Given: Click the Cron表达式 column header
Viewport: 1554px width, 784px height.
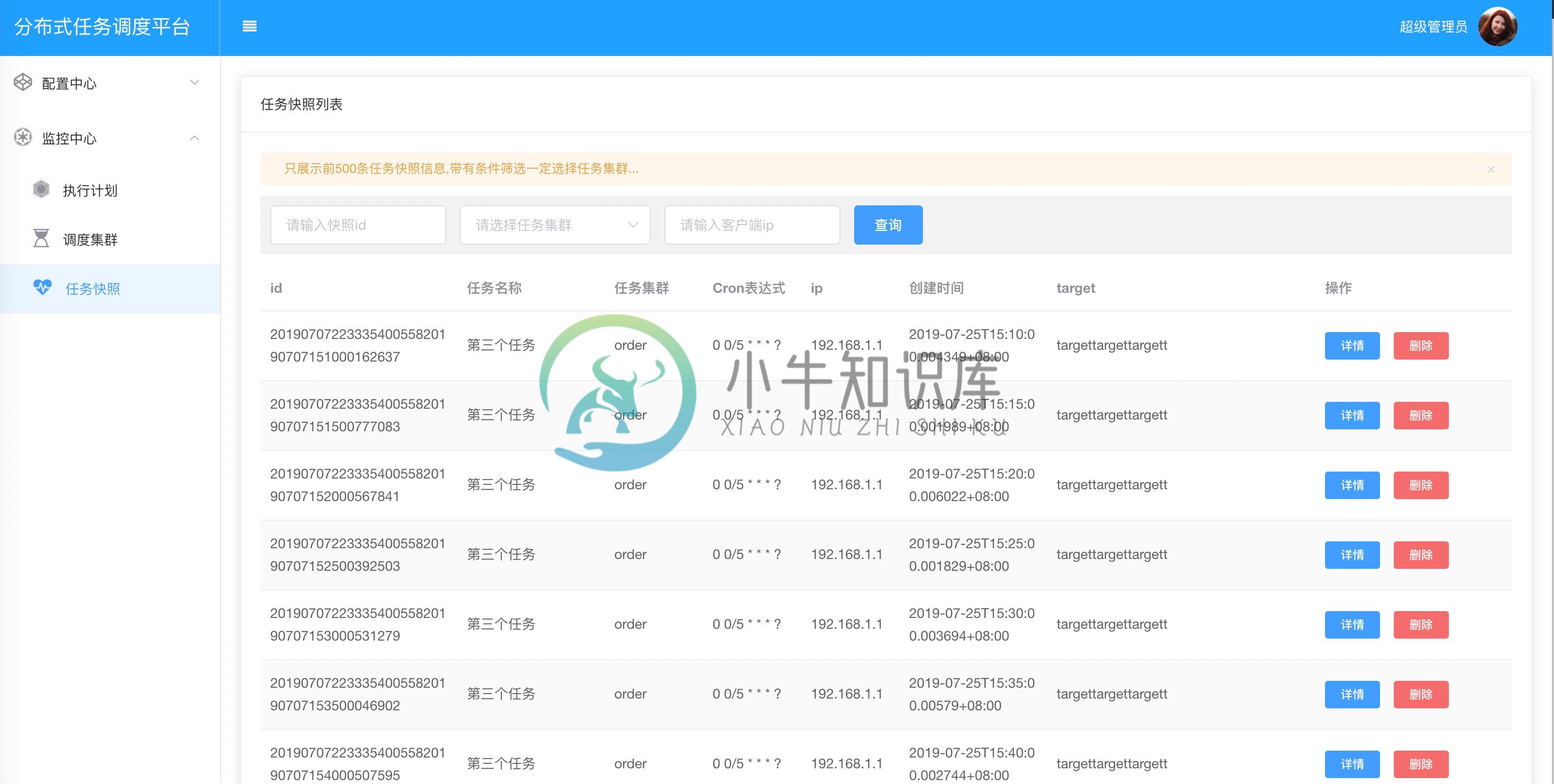Looking at the screenshot, I should pyautogui.click(x=748, y=288).
